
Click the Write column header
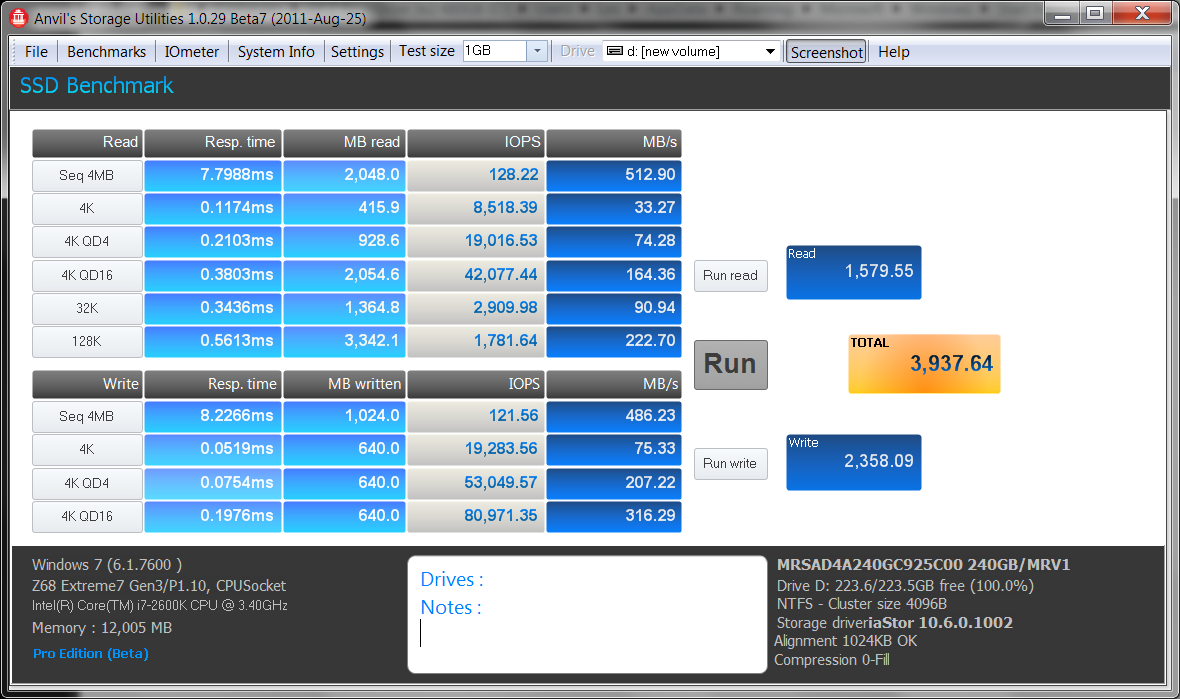tap(87, 384)
